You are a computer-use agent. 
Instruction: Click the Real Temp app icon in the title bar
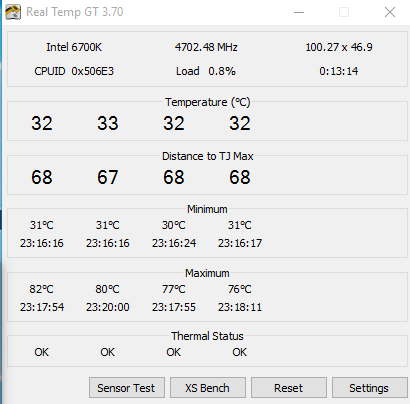(13, 12)
